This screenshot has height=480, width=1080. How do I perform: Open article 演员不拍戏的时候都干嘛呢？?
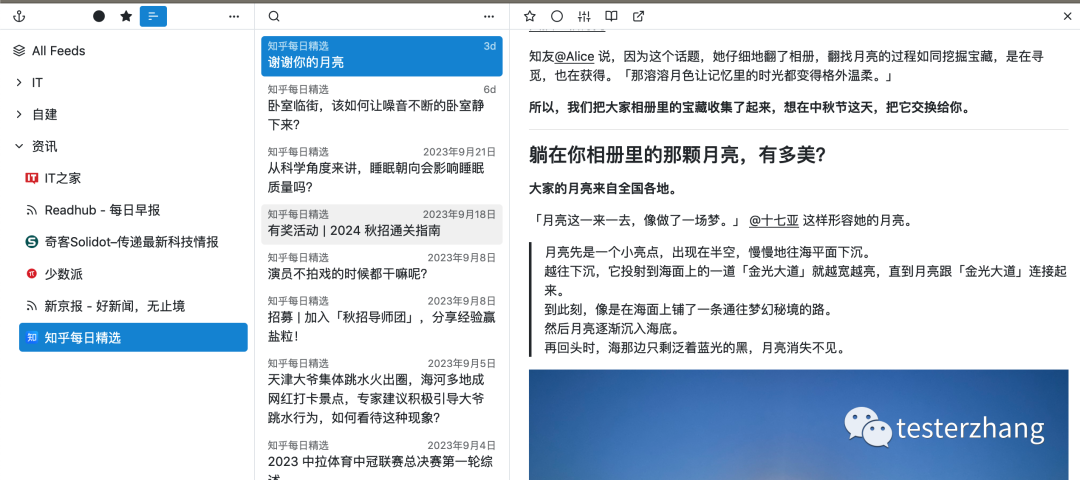tap(382, 267)
